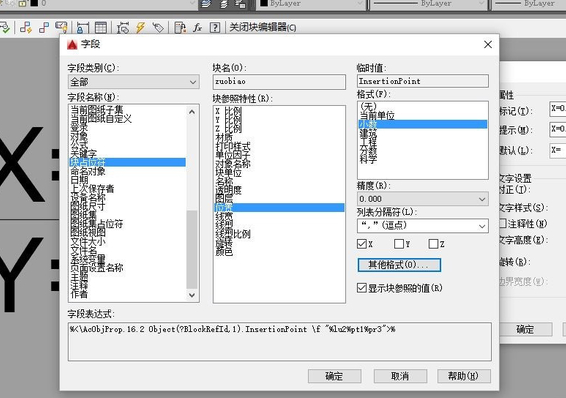This screenshot has width=566, height=398.
Task: Confirm the Field dialog with 确定
Action: click(x=334, y=376)
